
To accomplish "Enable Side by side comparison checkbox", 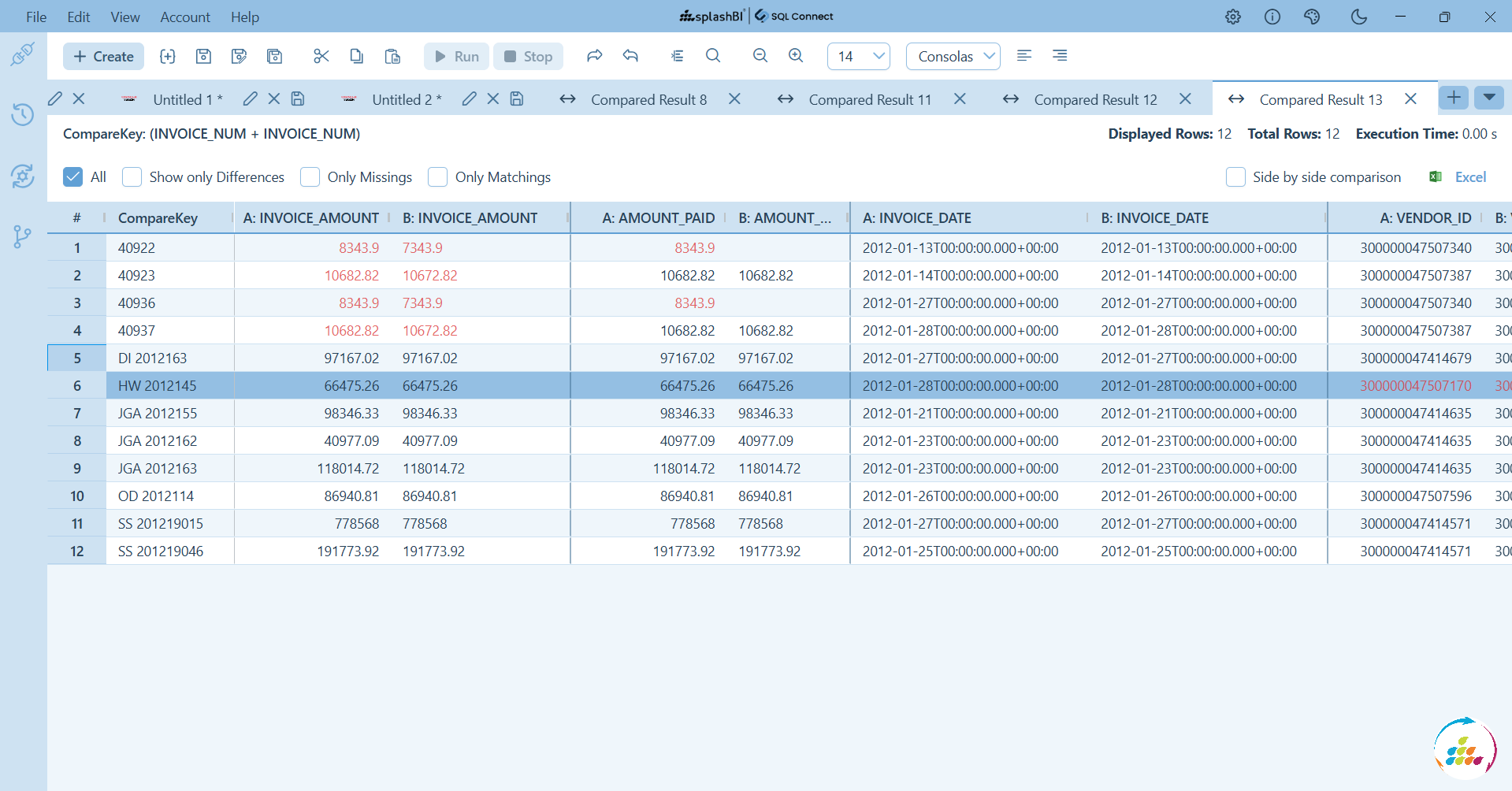I will (1235, 176).
